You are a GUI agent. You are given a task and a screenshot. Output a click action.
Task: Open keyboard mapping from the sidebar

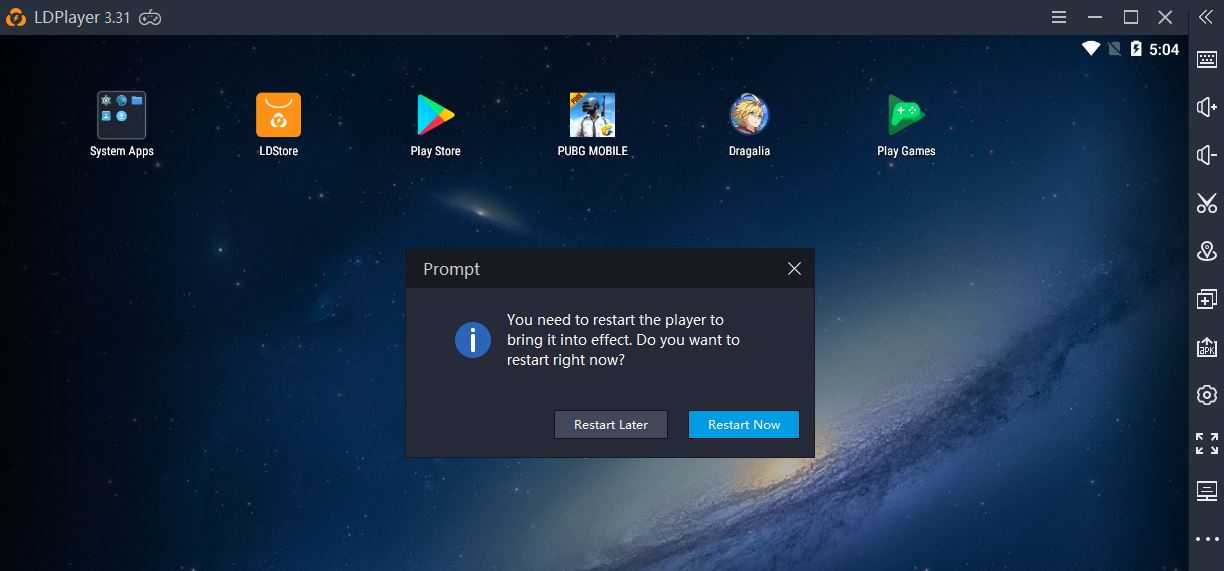click(x=1206, y=60)
